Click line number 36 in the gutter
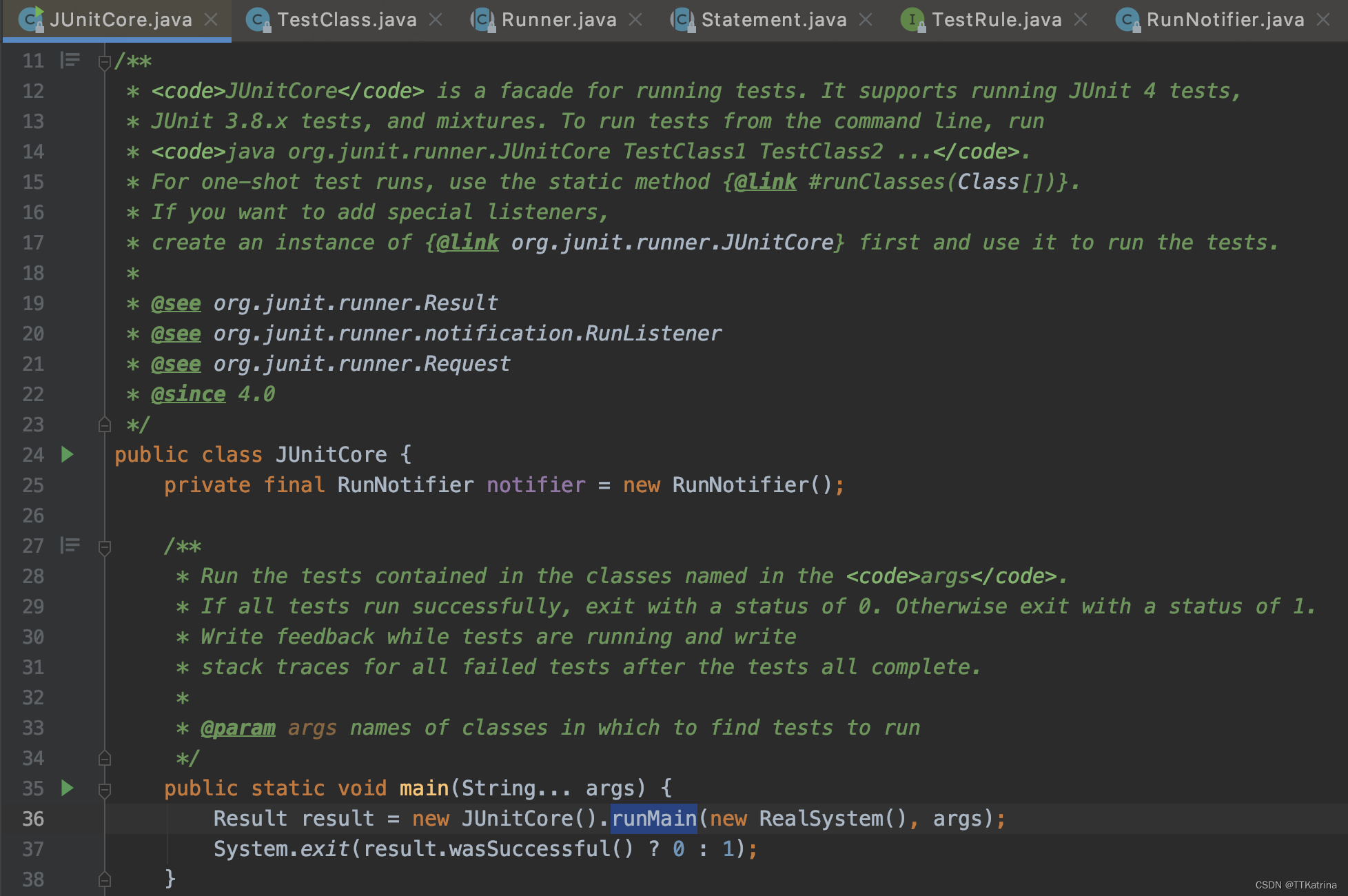1348x896 pixels. click(33, 818)
